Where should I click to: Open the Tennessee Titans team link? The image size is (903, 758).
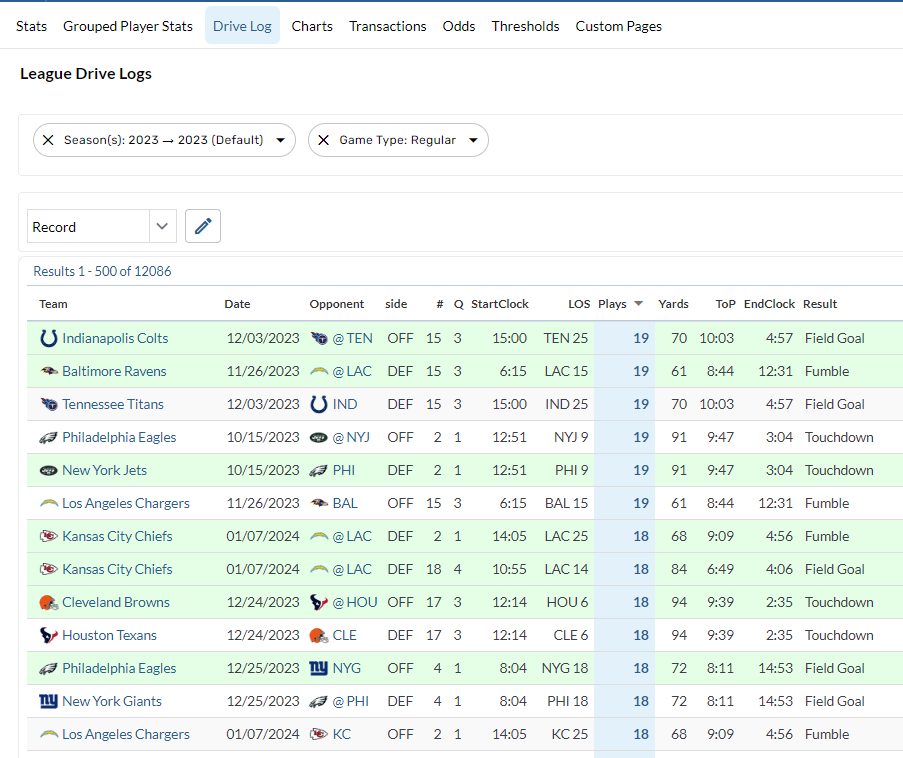113,404
